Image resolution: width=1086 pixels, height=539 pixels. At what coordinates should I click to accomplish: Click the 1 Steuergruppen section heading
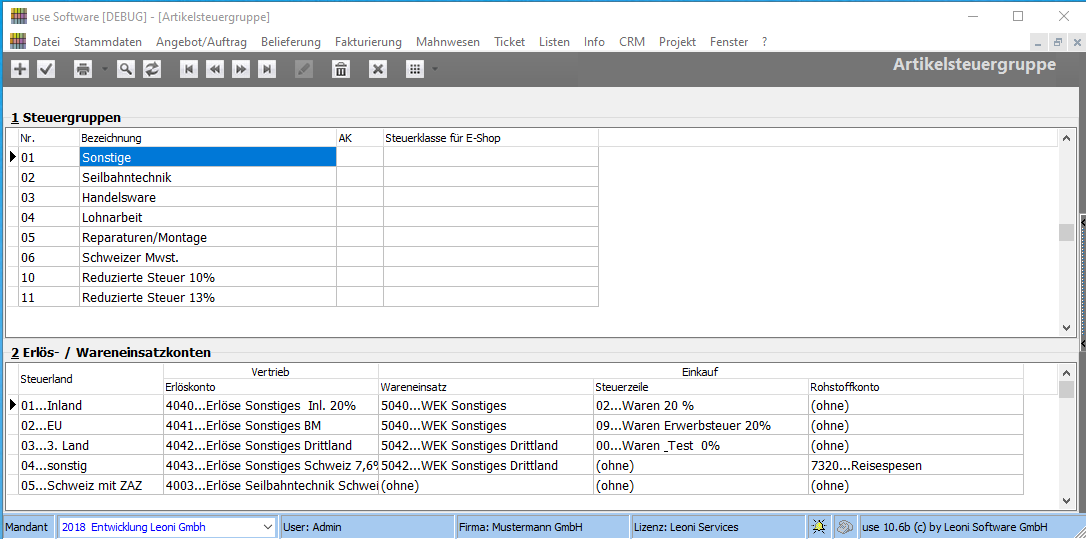click(x=66, y=118)
